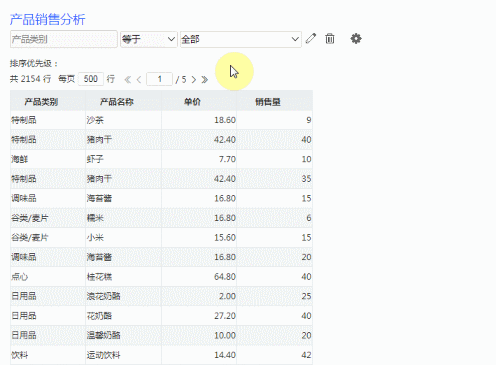Sort by 单价 column header
Viewport: 496px width, 365px height.
(x=199, y=102)
